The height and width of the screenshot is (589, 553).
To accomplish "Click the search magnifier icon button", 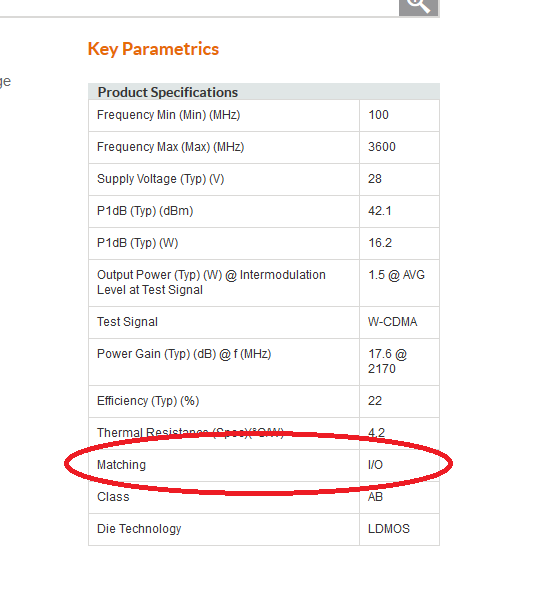I will (x=419, y=8).
